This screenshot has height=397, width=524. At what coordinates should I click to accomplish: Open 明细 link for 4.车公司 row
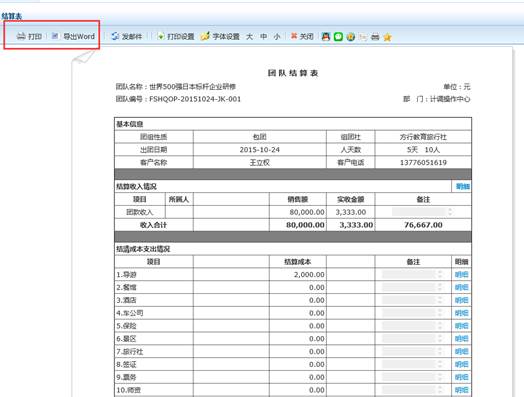(x=462, y=313)
